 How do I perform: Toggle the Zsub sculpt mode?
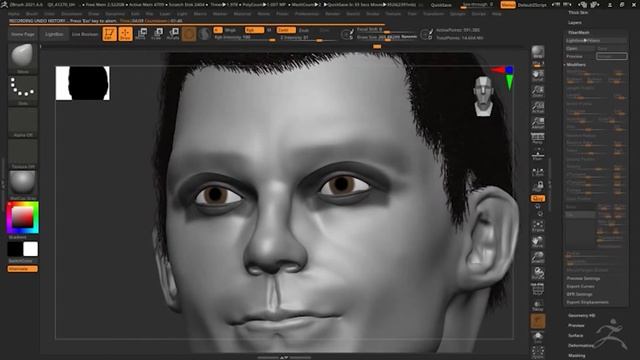click(x=304, y=30)
